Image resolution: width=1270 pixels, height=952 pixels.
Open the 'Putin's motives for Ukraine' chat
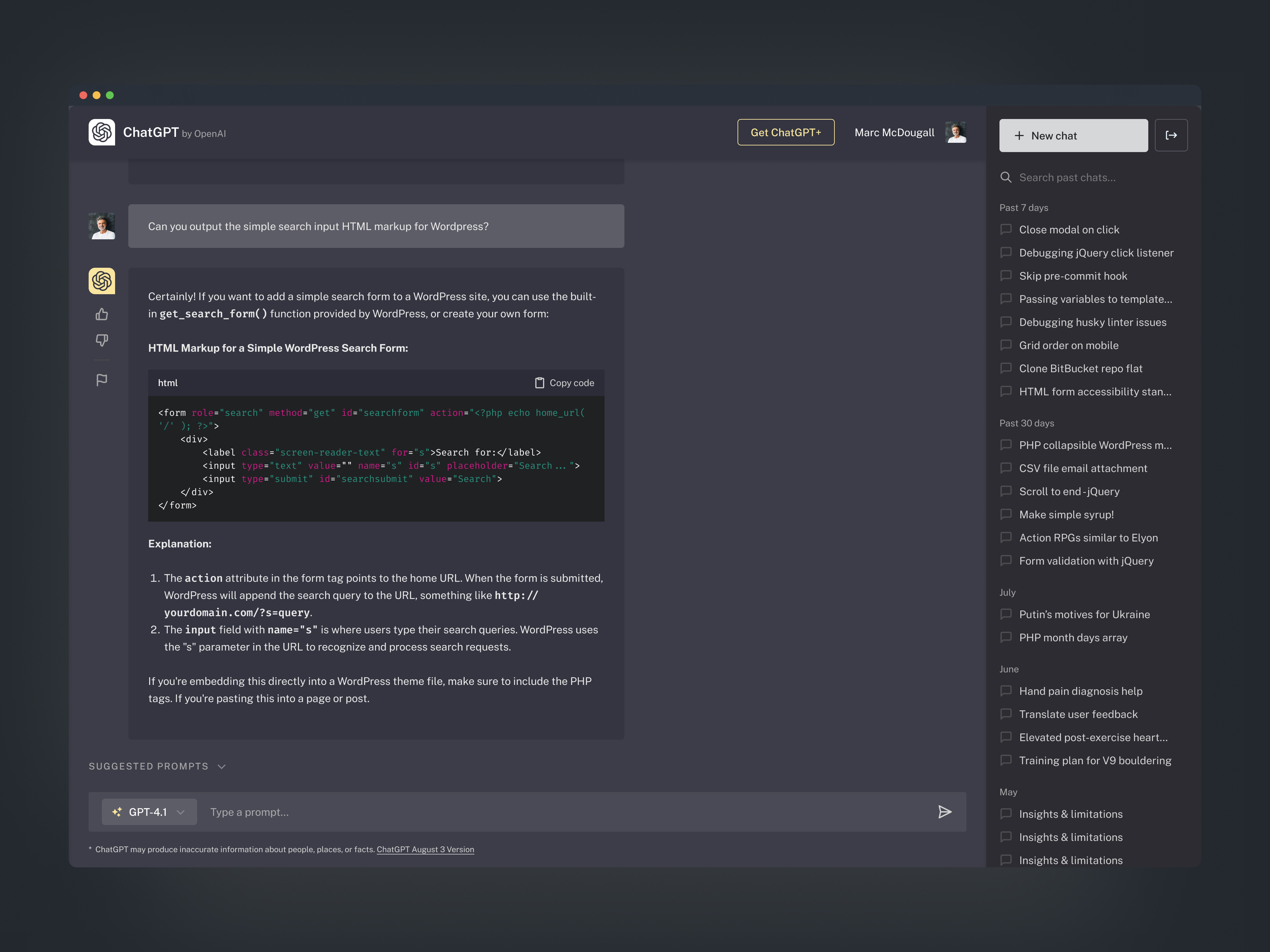click(x=1084, y=614)
